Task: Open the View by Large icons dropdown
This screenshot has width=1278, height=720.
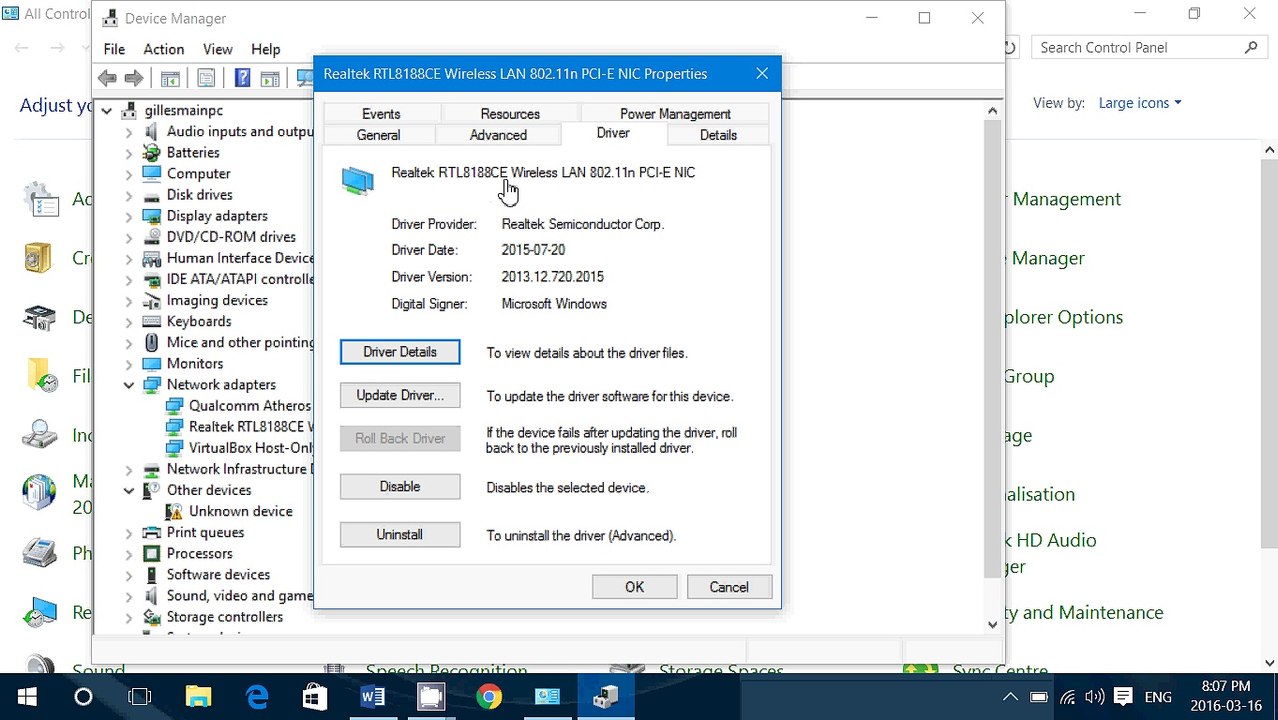Action: (x=1140, y=103)
